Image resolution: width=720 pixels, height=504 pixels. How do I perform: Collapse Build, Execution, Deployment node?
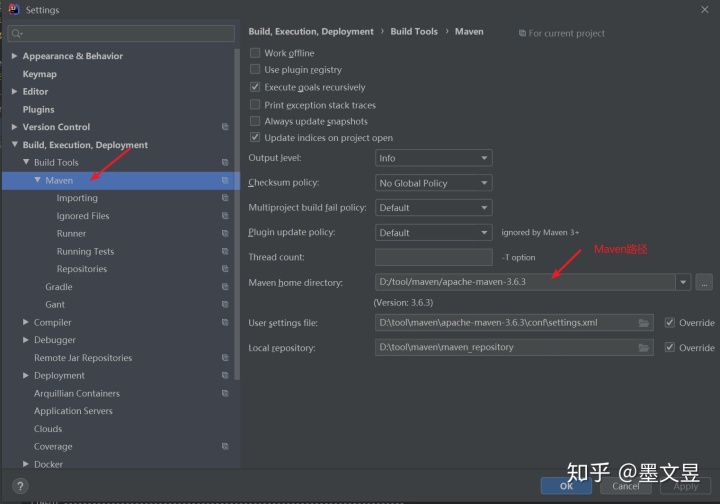pyautogui.click(x=14, y=145)
